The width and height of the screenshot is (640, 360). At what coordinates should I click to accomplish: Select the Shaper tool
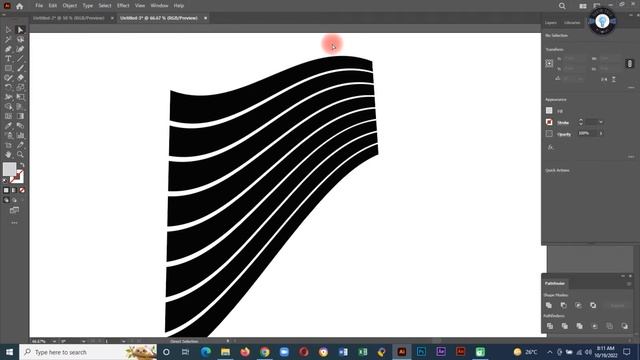(x=8, y=78)
